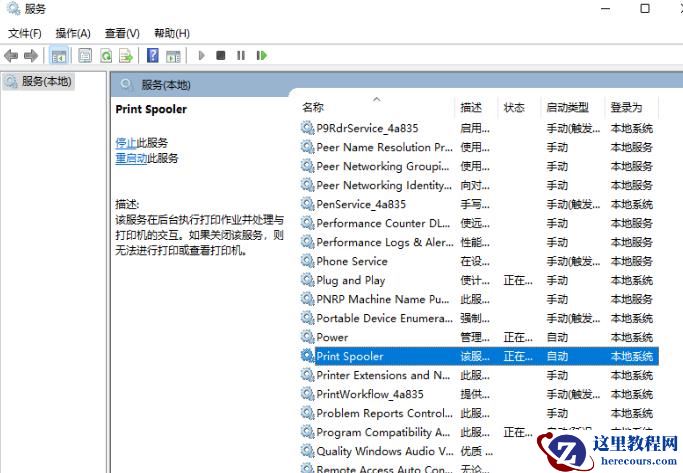
Task: Select the Performance Counter DL... service
Action: (x=383, y=223)
